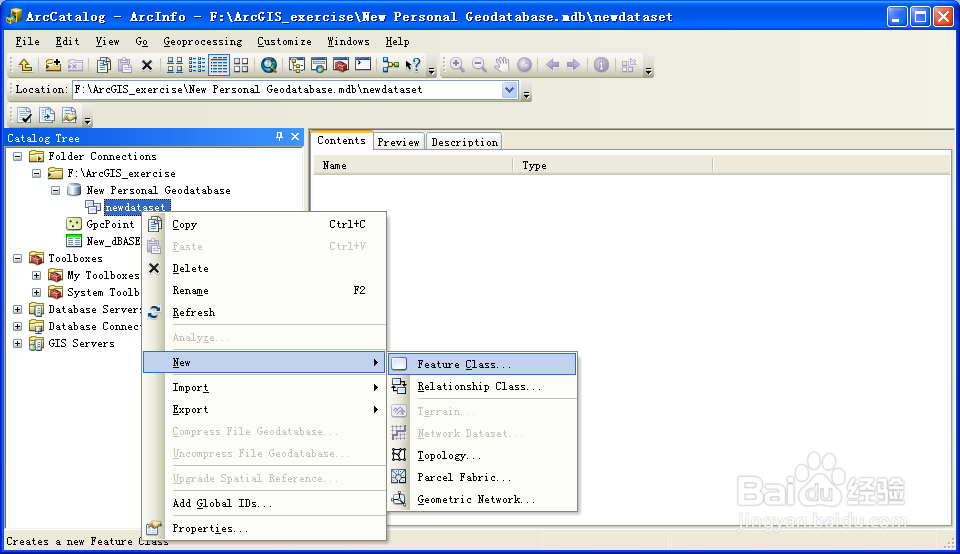Expand the Database Connections node

click(18, 327)
